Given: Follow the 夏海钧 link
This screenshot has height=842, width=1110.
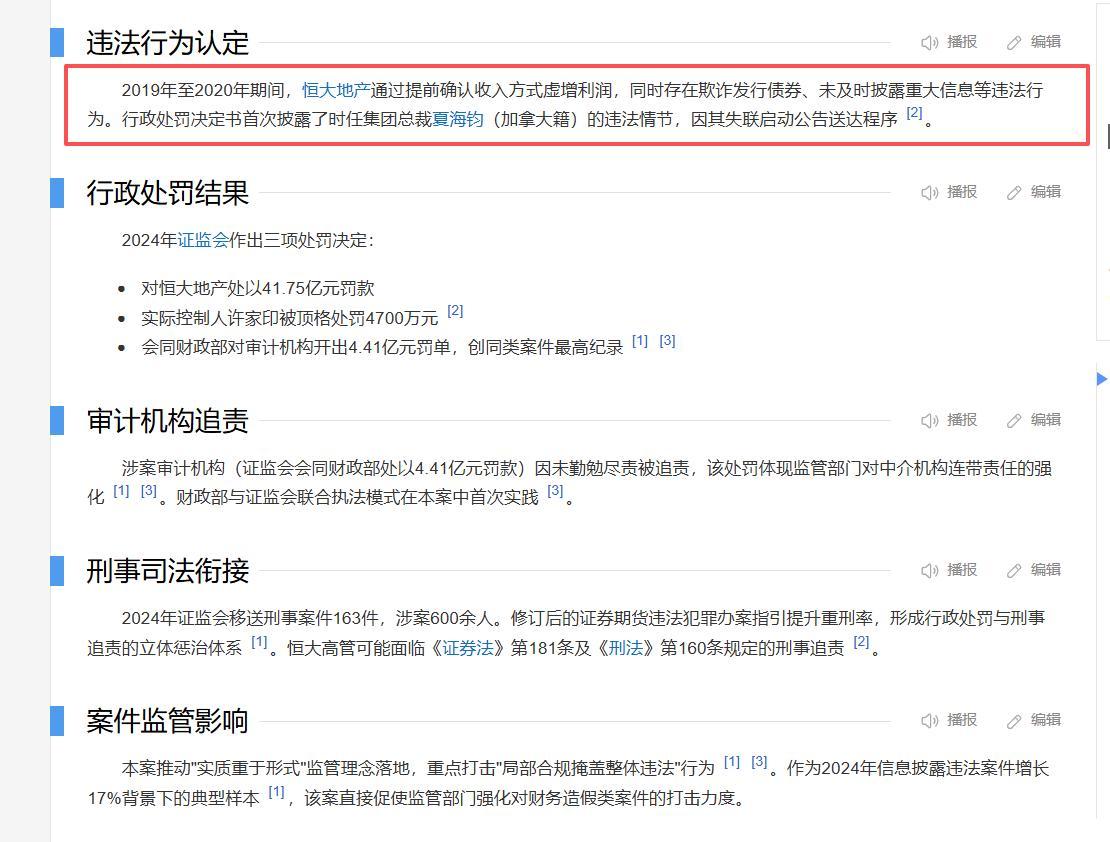Looking at the screenshot, I should (x=458, y=119).
